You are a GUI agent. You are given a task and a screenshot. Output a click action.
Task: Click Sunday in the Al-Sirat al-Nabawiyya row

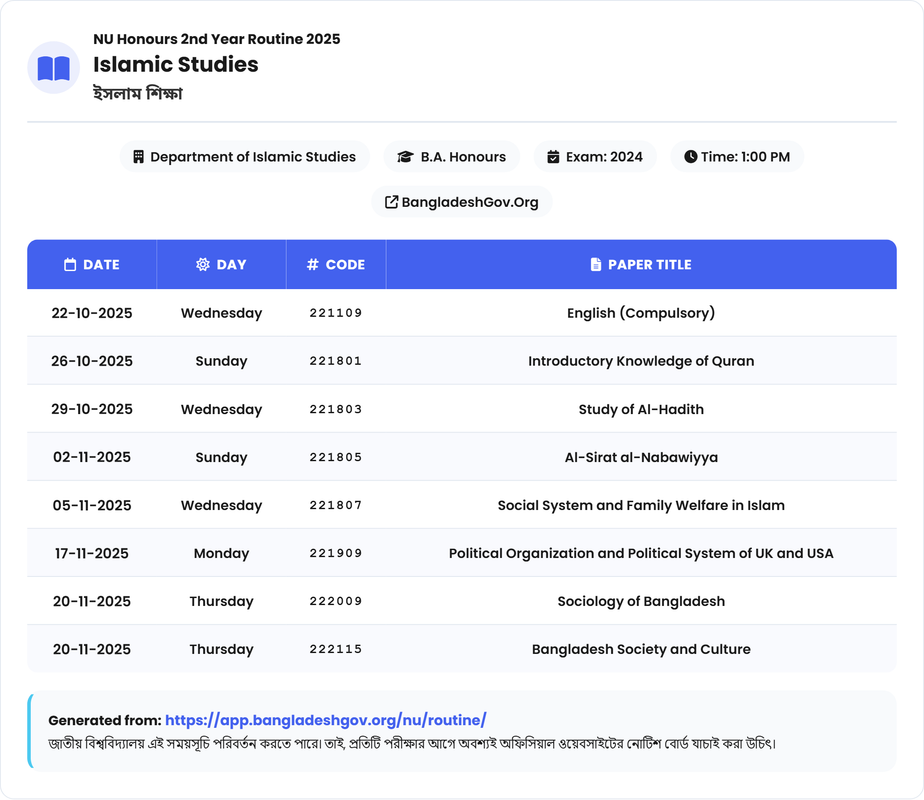pos(222,457)
